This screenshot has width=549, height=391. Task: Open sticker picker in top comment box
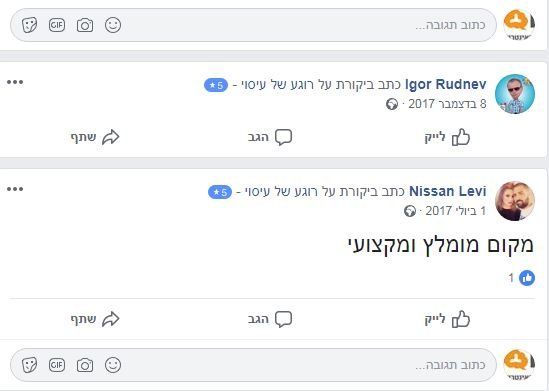tap(29, 25)
